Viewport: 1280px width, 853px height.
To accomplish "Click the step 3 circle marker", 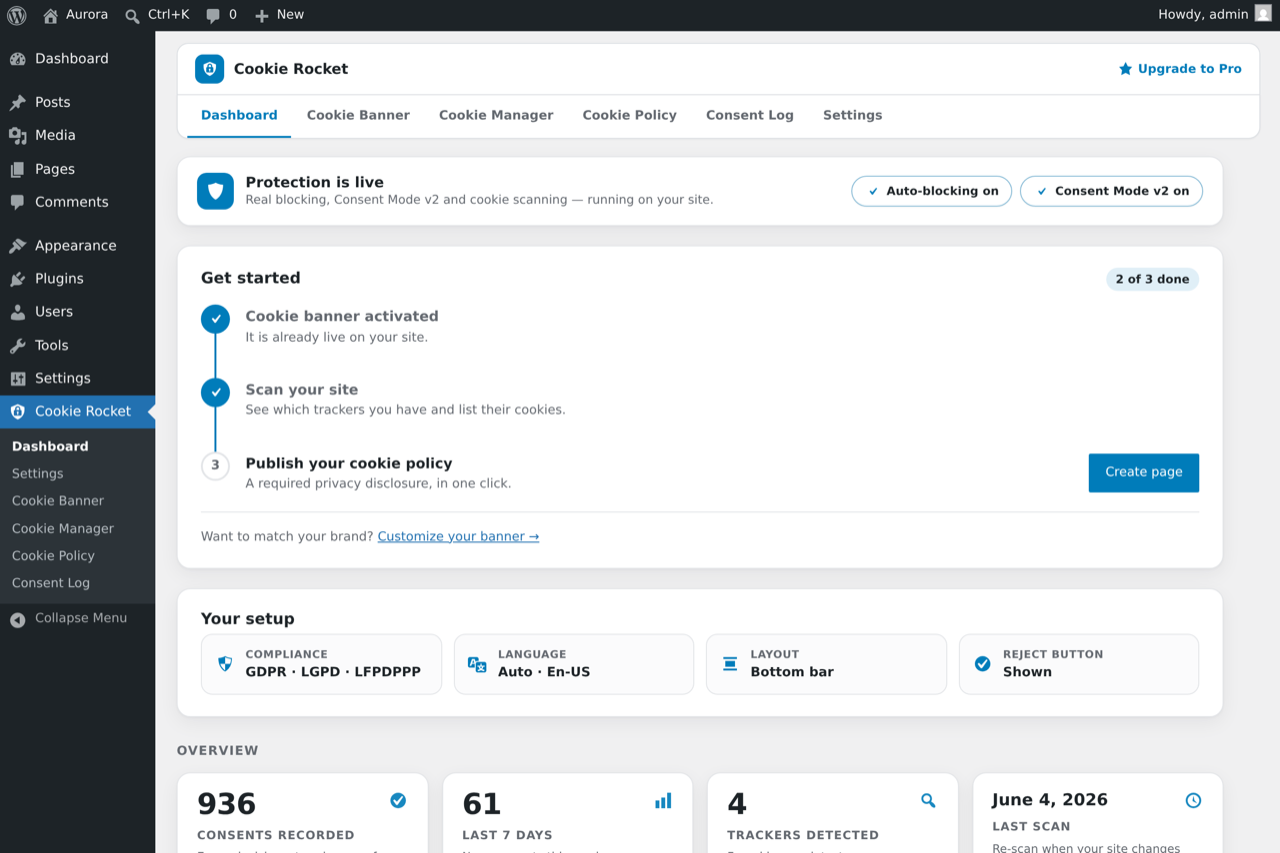I will pyautogui.click(x=215, y=466).
